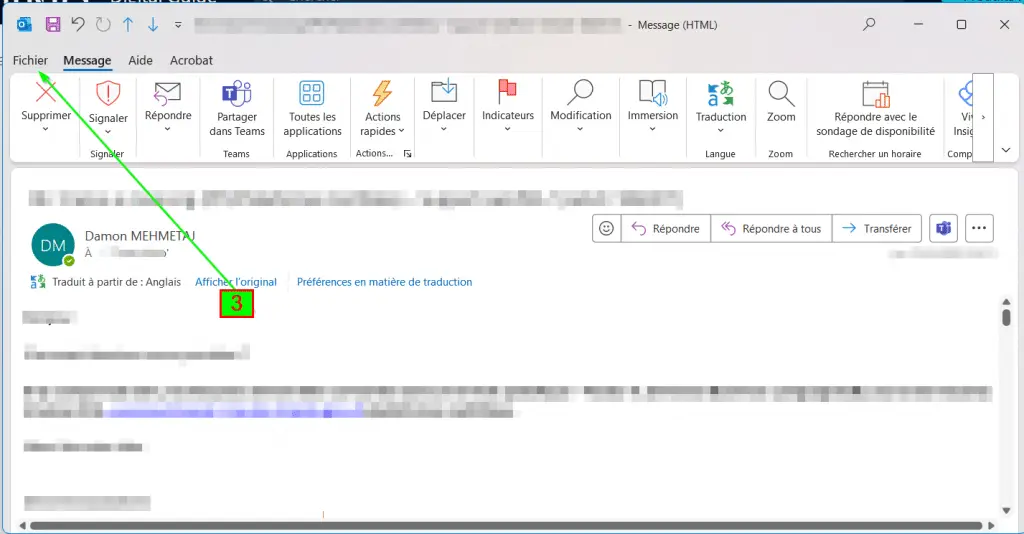Image resolution: width=1024 pixels, height=534 pixels.
Task: Save the message with the floppy disk icon
Action: (53, 25)
